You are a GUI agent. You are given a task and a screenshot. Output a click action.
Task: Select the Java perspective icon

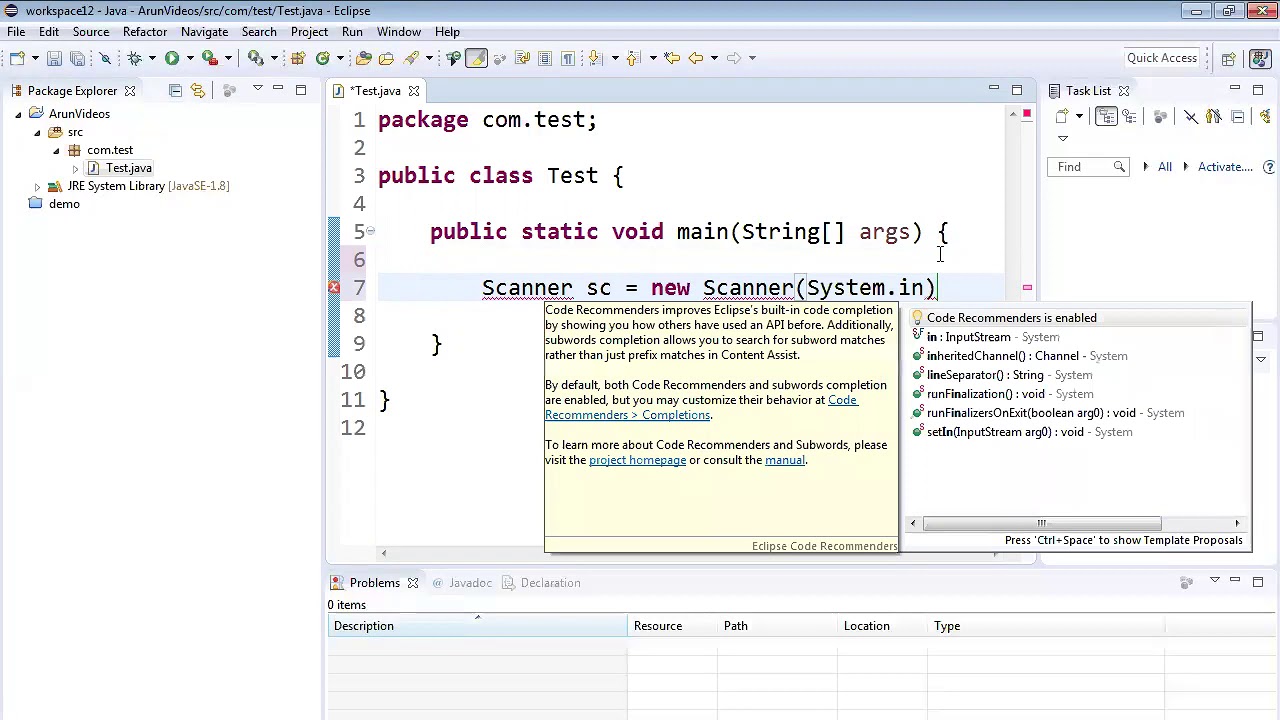click(1259, 58)
